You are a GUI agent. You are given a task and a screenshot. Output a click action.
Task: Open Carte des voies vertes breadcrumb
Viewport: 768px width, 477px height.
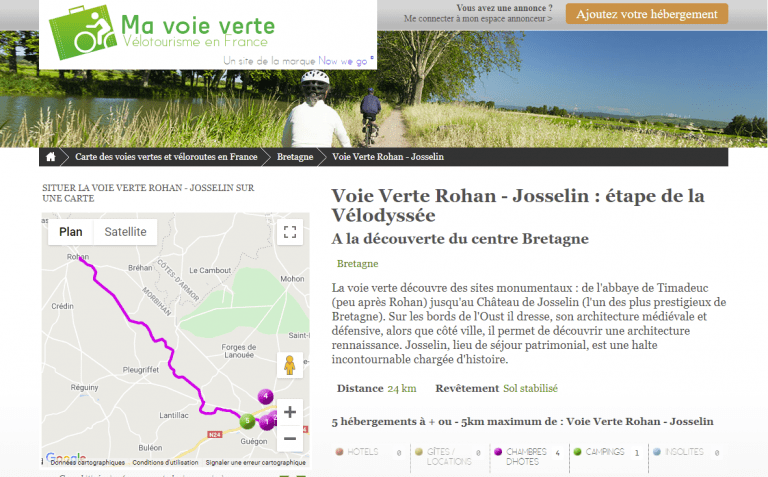point(166,157)
